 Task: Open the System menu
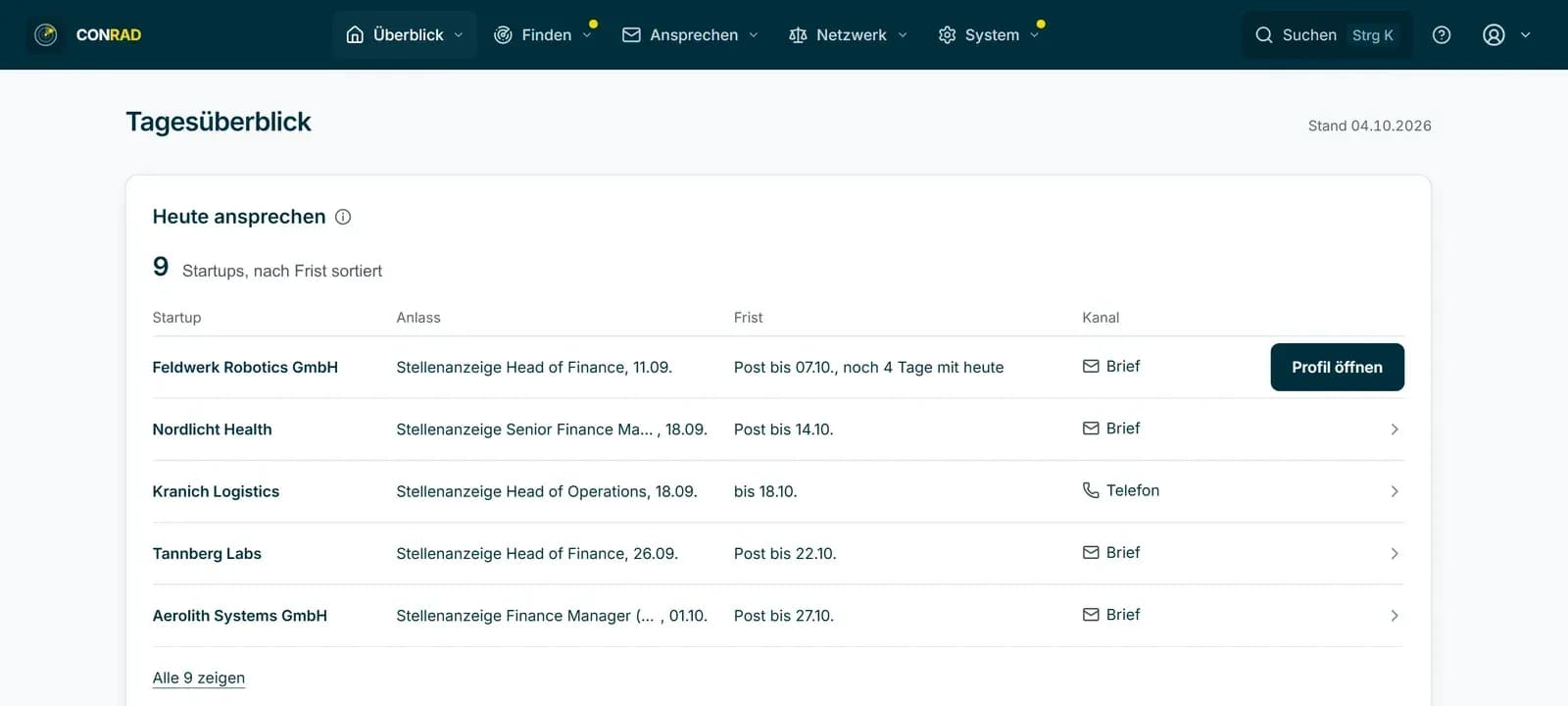[988, 34]
